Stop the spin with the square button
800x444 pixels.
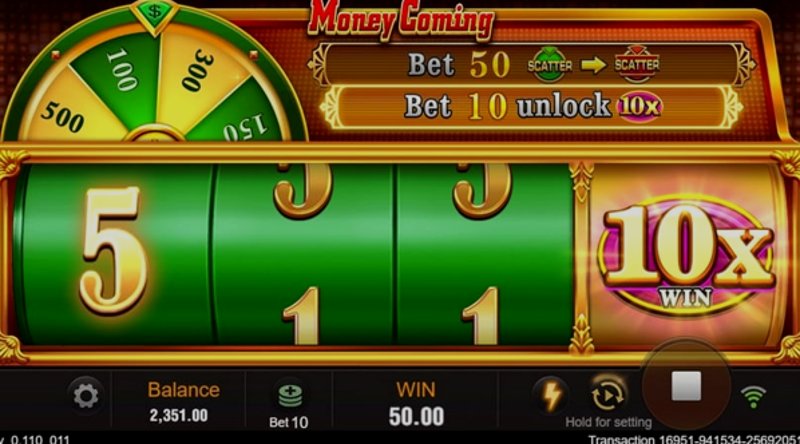pos(686,386)
